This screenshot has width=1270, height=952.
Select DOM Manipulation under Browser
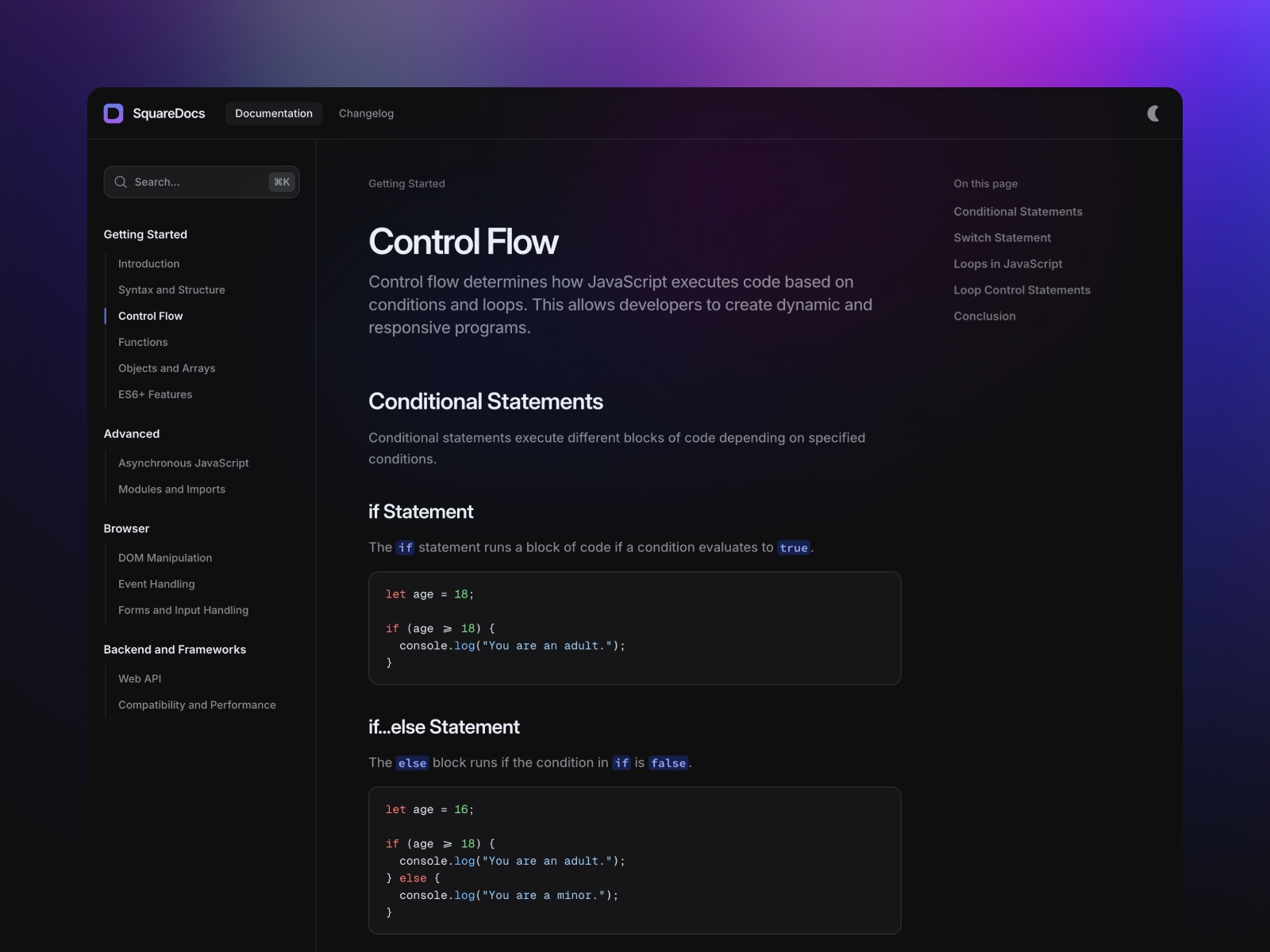tap(164, 558)
